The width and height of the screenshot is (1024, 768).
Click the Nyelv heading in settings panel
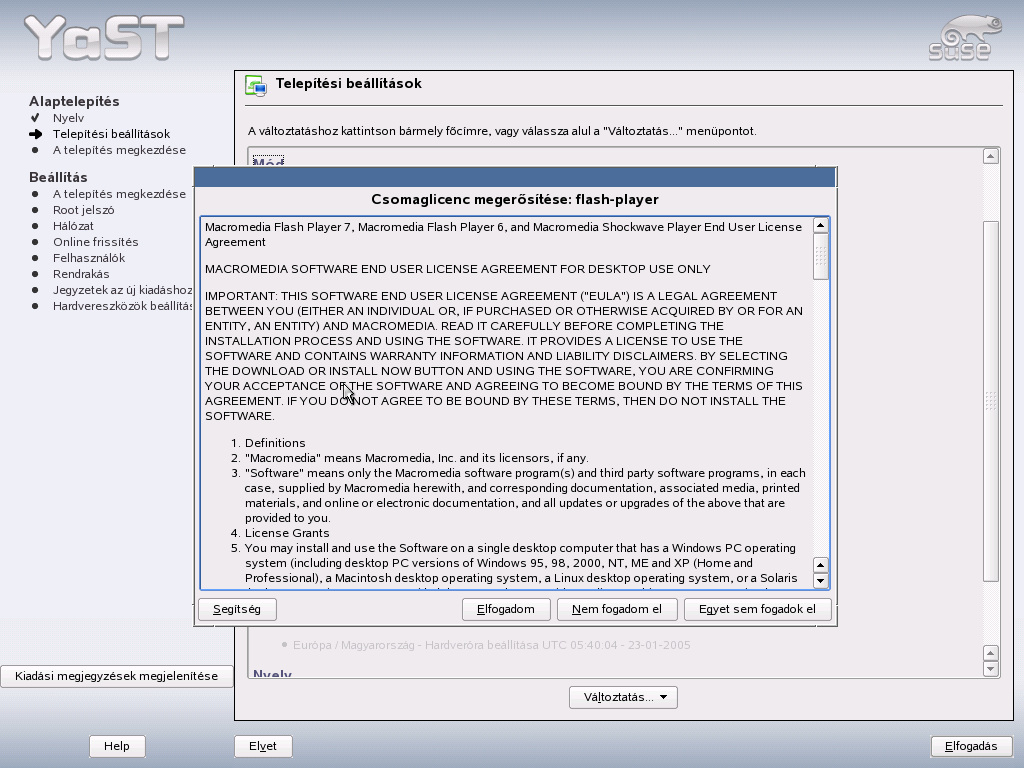pos(272,673)
